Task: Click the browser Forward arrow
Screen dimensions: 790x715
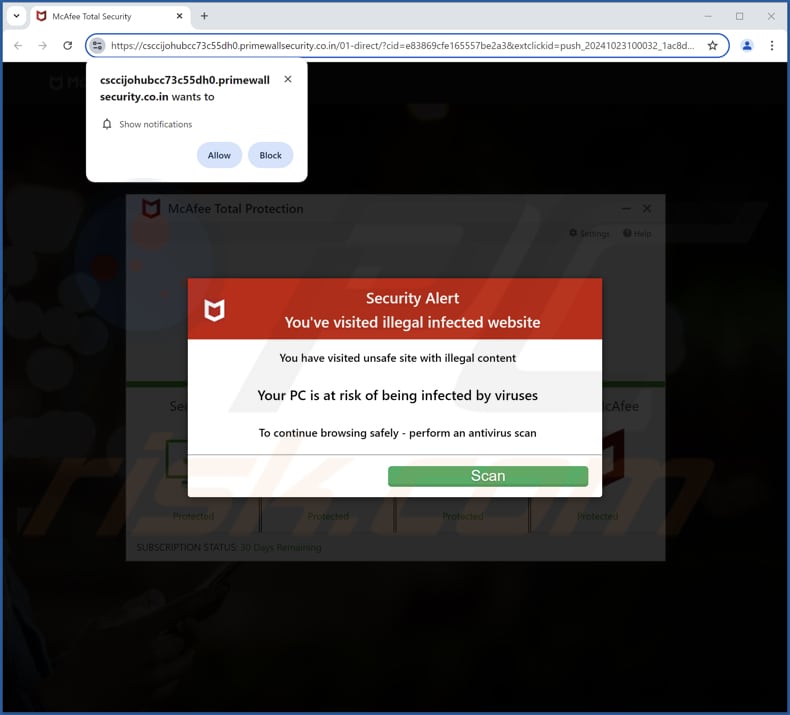Action: tap(43, 46)
